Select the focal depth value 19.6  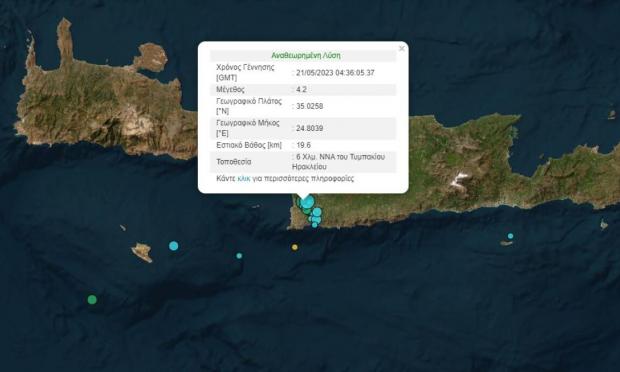pyautogui.click(x=303, y=145)
